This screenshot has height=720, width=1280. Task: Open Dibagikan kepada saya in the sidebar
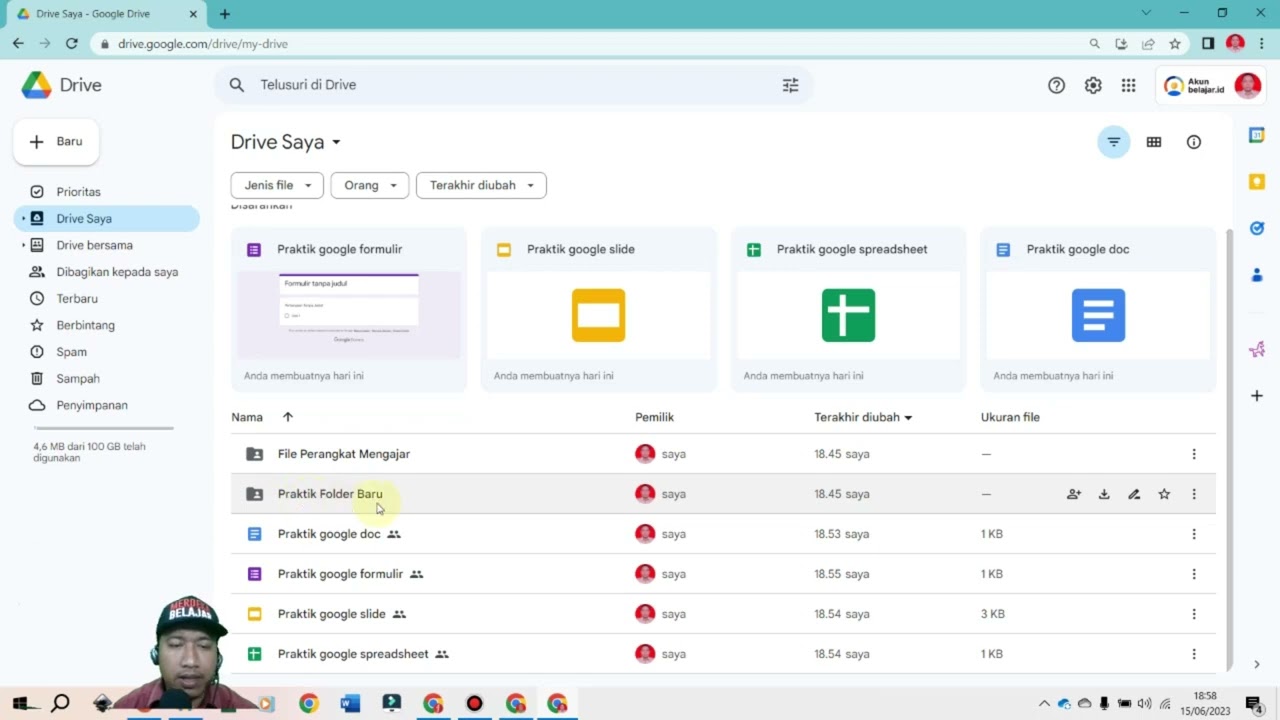point(106,272)
